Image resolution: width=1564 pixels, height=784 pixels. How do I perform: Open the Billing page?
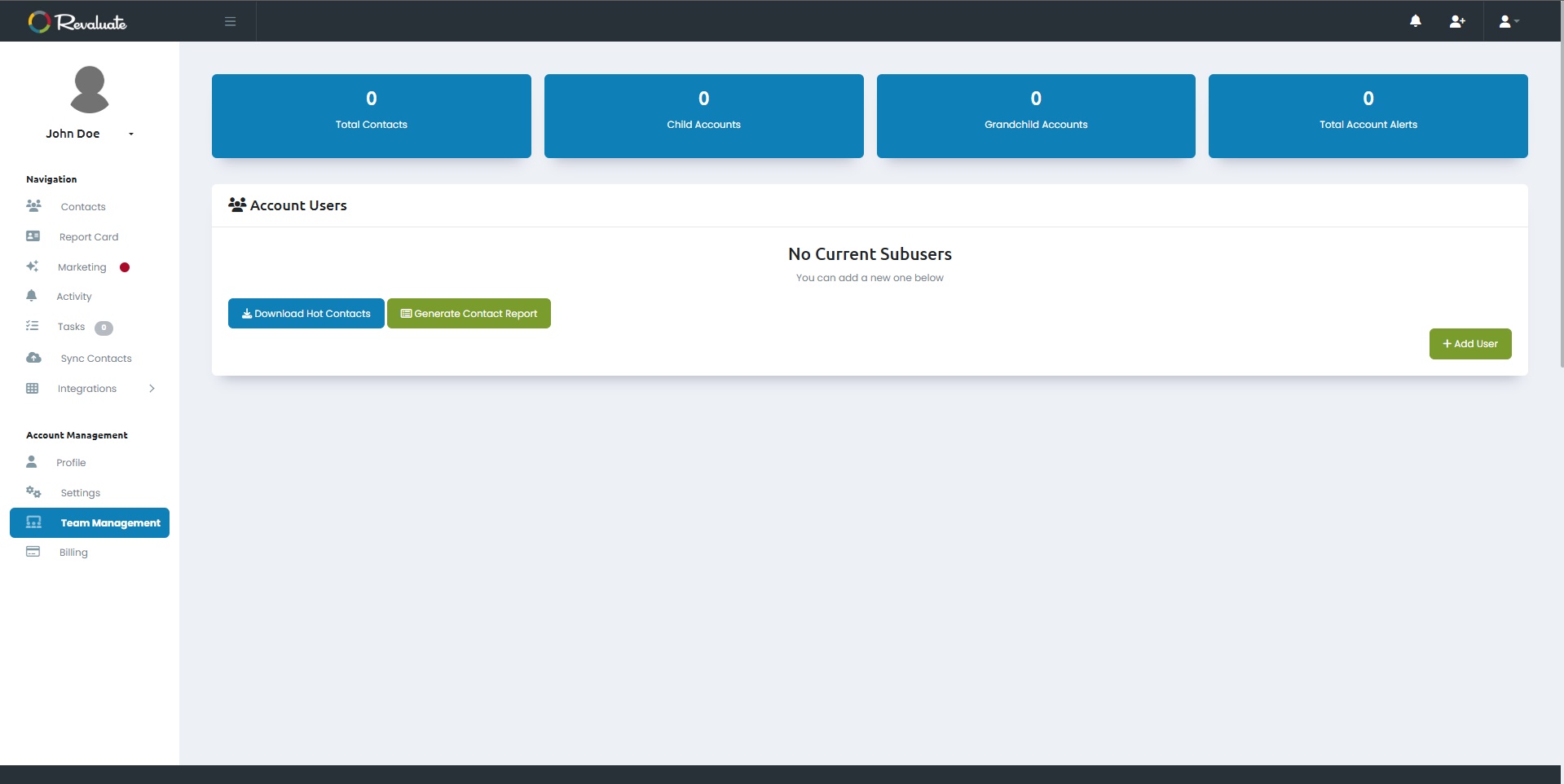(x=73, y=553)
